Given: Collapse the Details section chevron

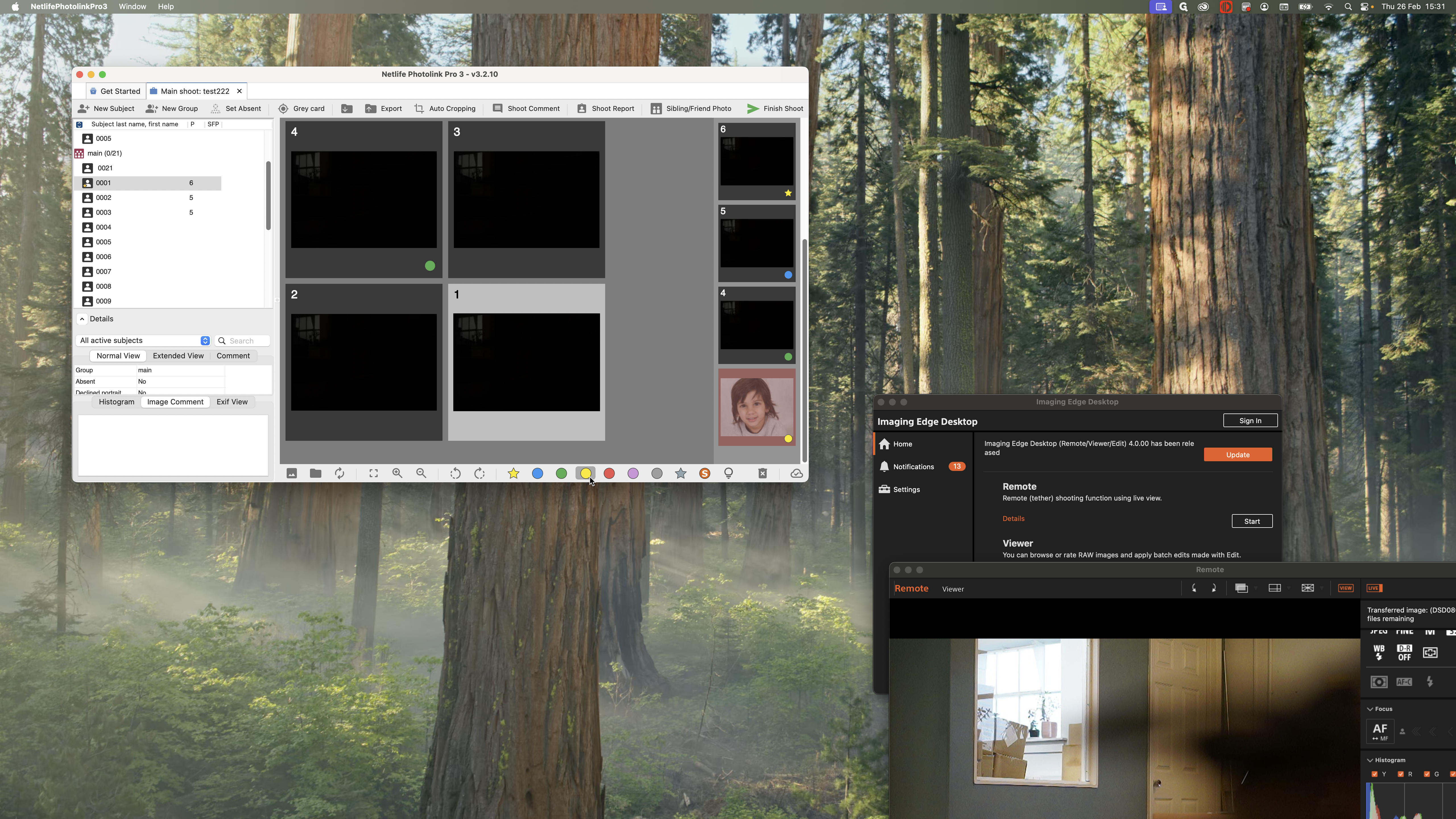Looking at the screenshot, I should pyautogui.click(x=82, y=319).
